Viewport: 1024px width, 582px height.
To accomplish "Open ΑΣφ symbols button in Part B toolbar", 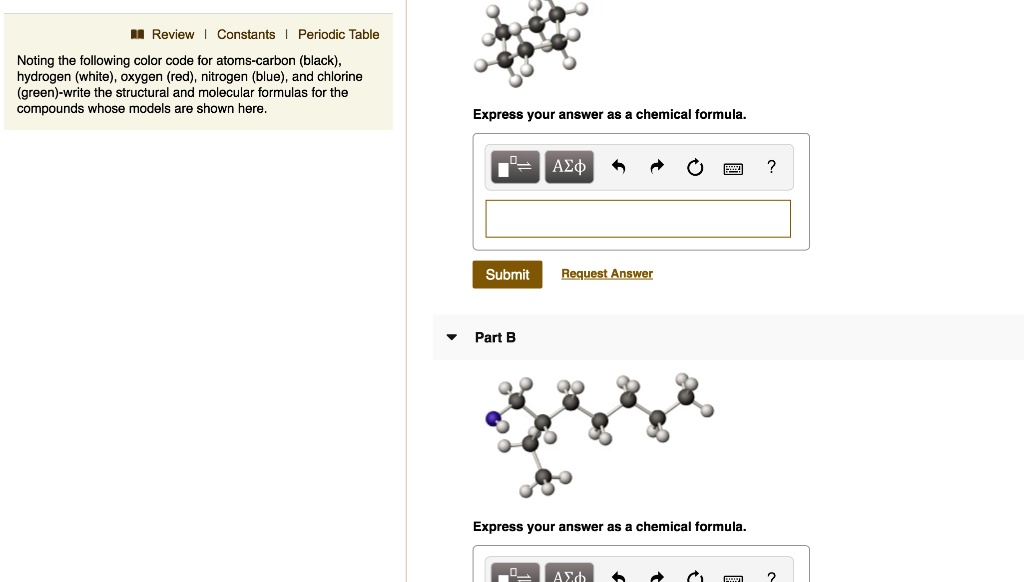I will [x=569, y=574].
